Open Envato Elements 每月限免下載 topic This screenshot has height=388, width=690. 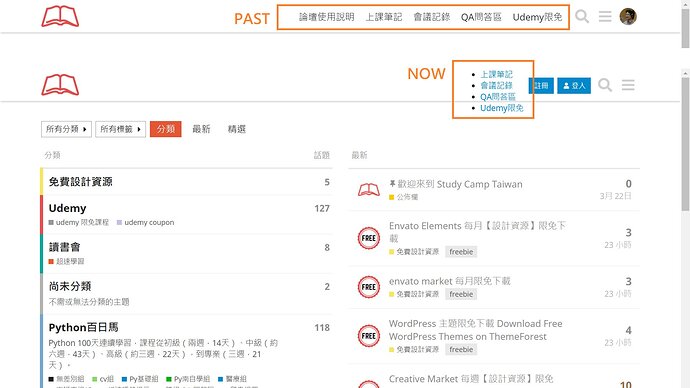[x=477, y=232]
